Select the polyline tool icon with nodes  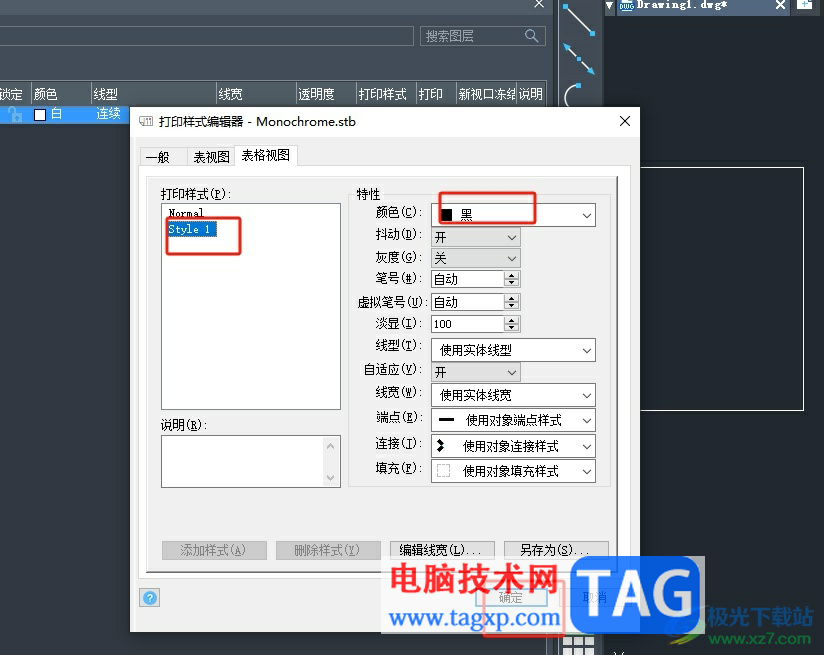(579, 59)
